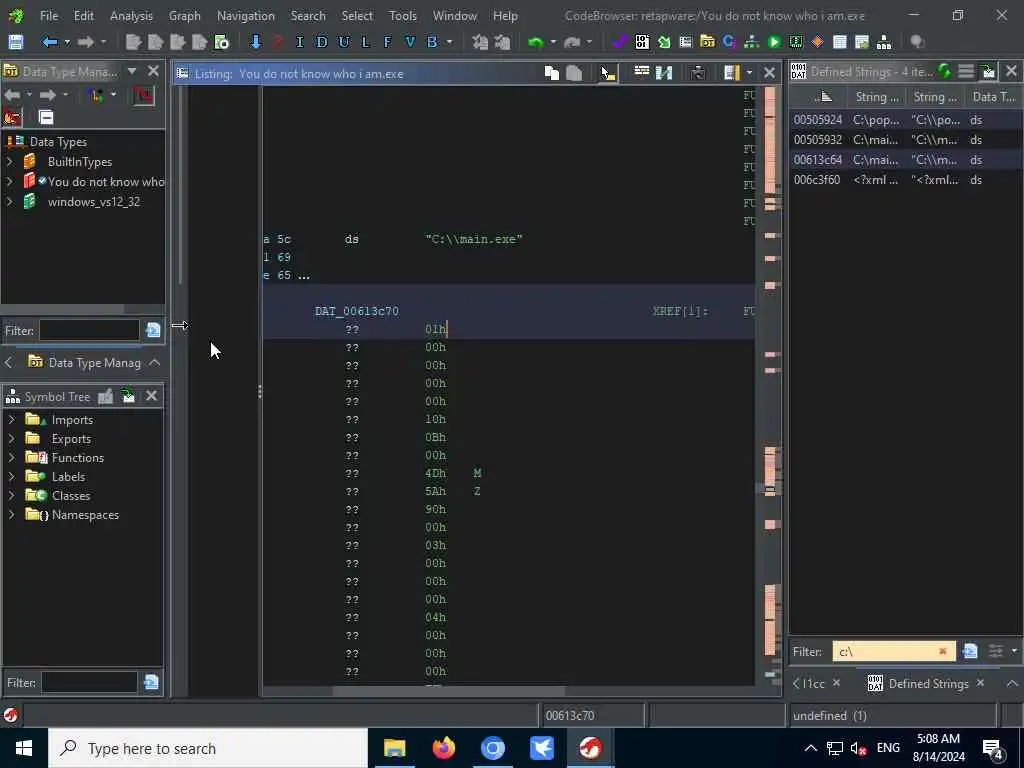Open the Search menu
The image size is (1024, 768).
coord(308,16)
